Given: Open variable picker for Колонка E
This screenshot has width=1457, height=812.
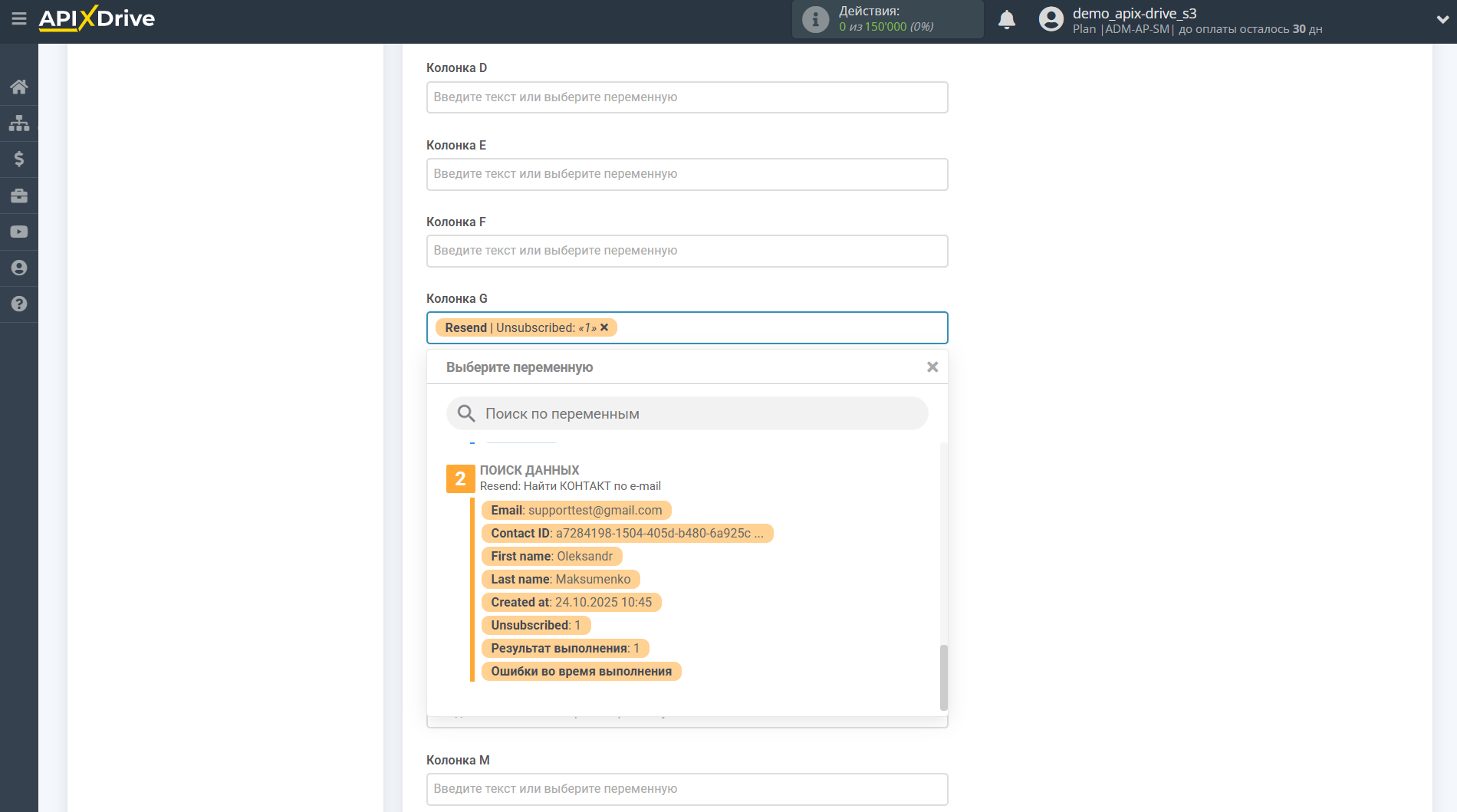Looking at the screenshot, I should tap(686, 174).
